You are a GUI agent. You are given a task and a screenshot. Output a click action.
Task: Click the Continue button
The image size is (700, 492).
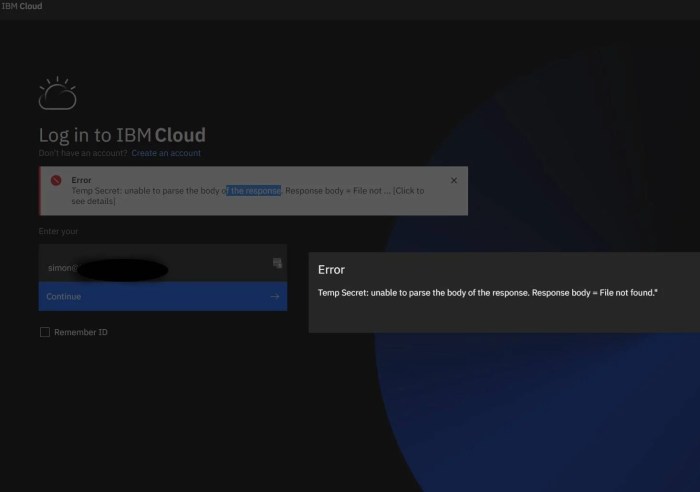(162, 296)
